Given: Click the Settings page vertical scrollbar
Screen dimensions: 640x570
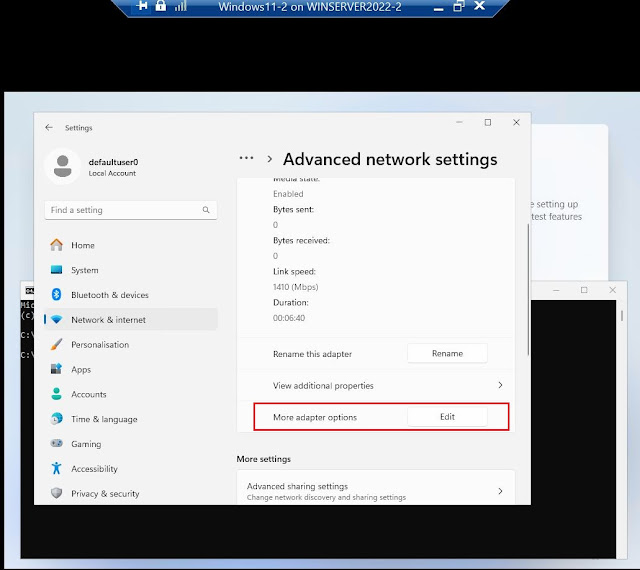Looking at the screenshot, I should pyautogui.click(x=529, y=290).
